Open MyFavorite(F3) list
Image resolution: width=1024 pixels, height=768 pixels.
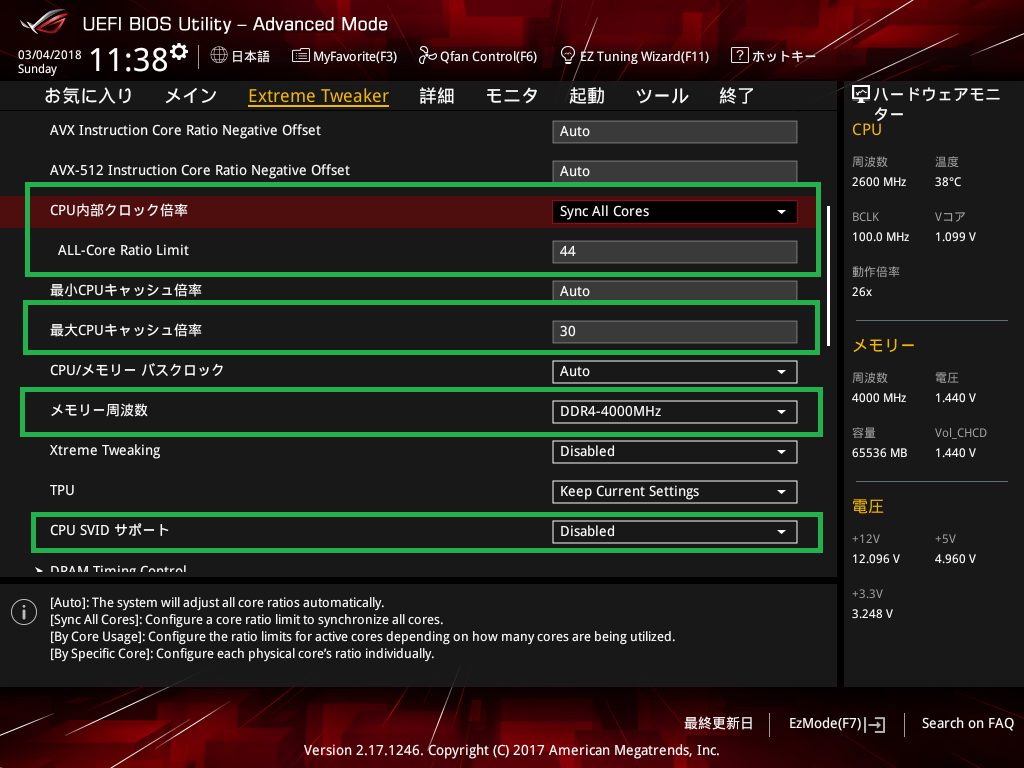[344, 56]
